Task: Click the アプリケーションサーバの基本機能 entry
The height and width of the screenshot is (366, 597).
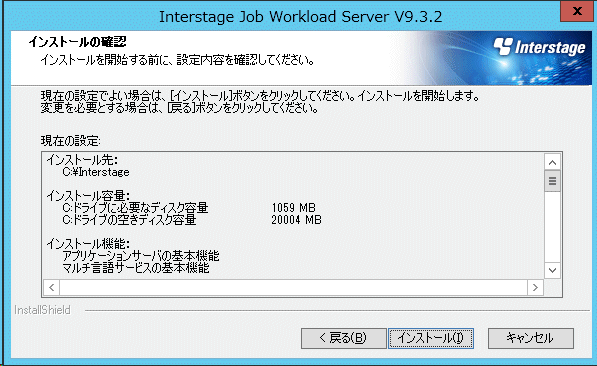Action: (141, 256)
